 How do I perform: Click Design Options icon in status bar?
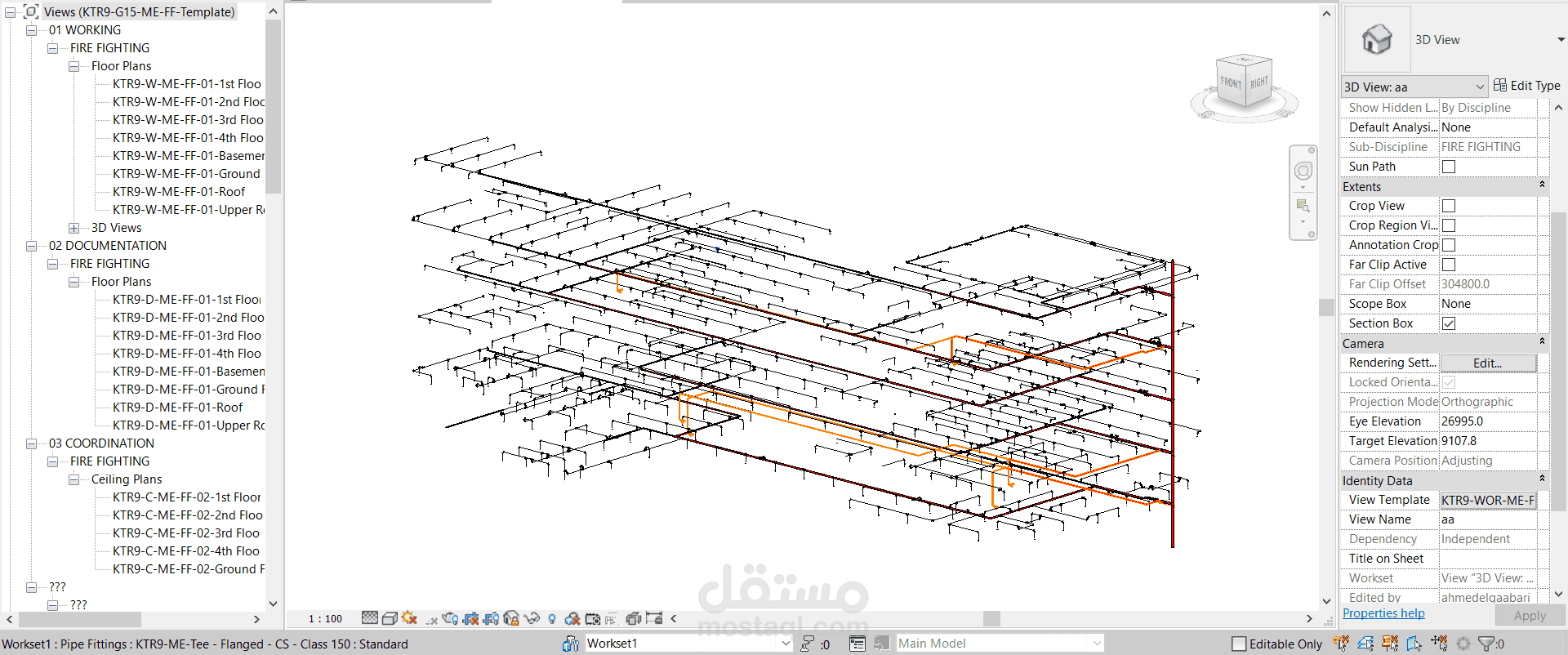857,644
